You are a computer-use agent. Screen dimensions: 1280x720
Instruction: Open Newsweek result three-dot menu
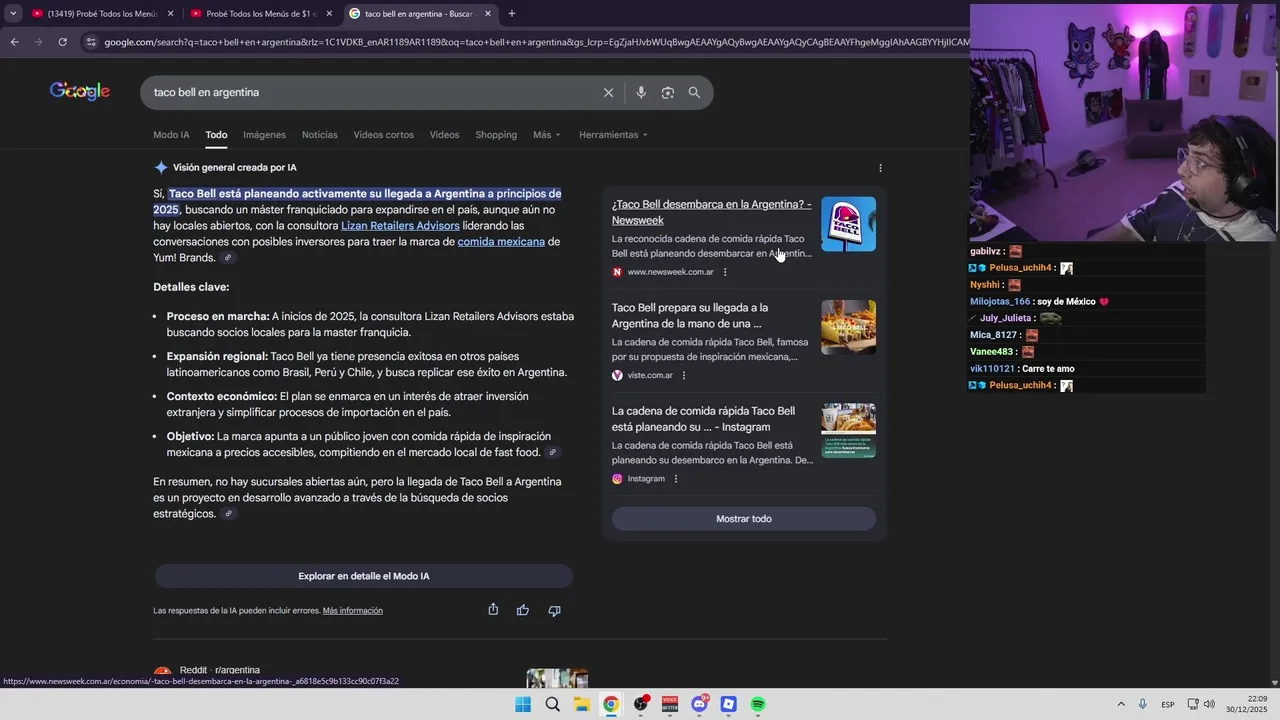click(x=725, y=272)
